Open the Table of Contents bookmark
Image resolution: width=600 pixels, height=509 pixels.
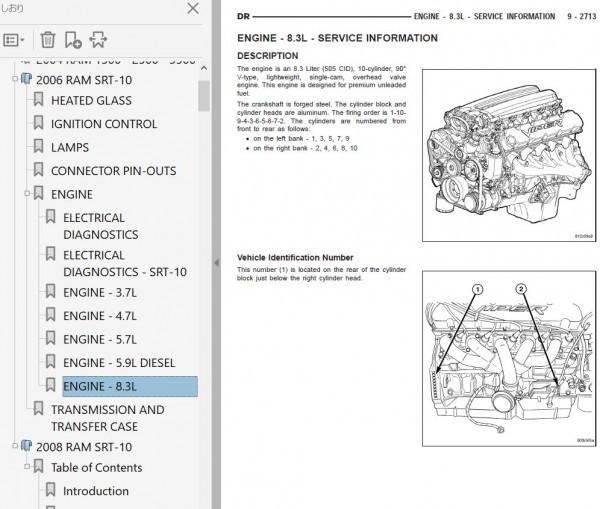pyautogui.click(x=96, y=468)
